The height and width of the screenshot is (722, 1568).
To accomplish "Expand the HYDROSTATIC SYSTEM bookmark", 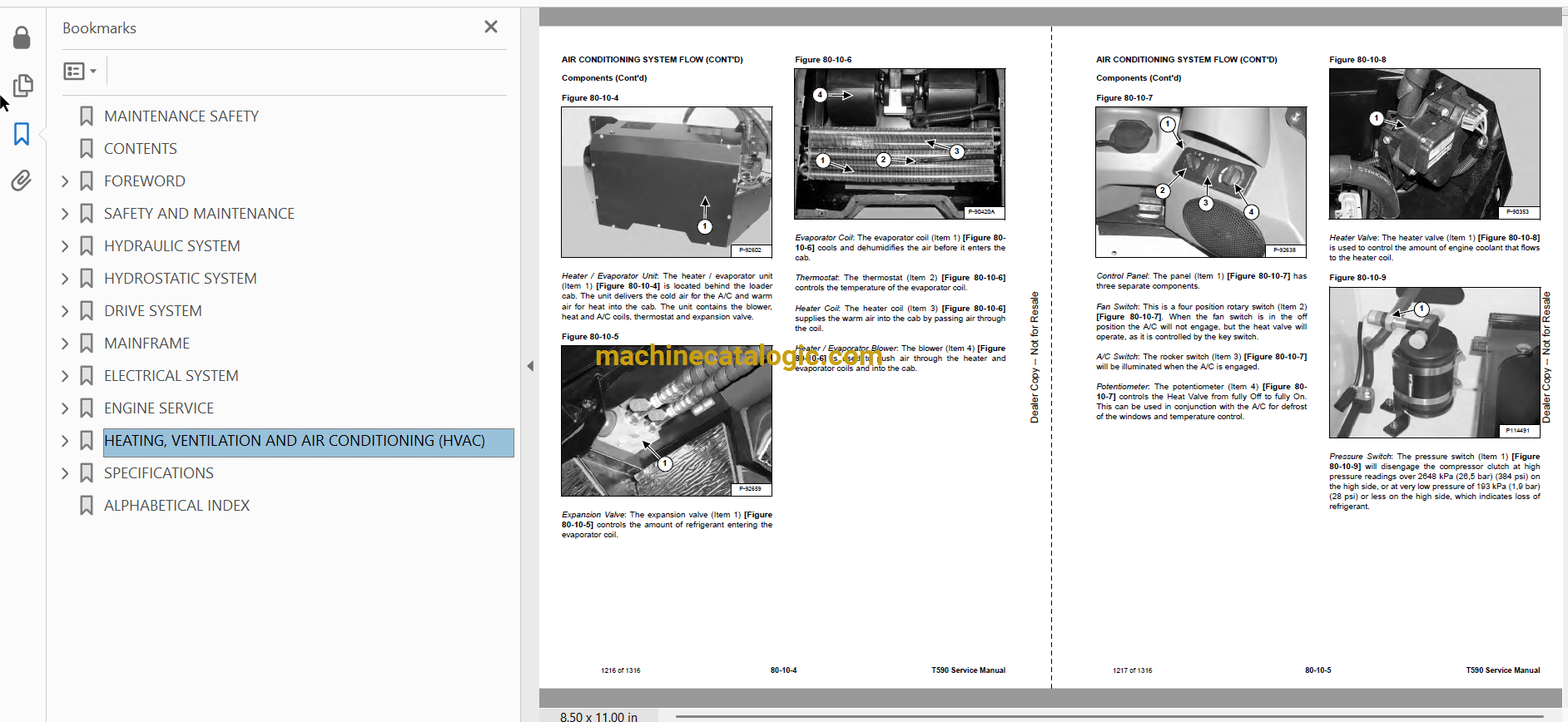I will point(65,278).
